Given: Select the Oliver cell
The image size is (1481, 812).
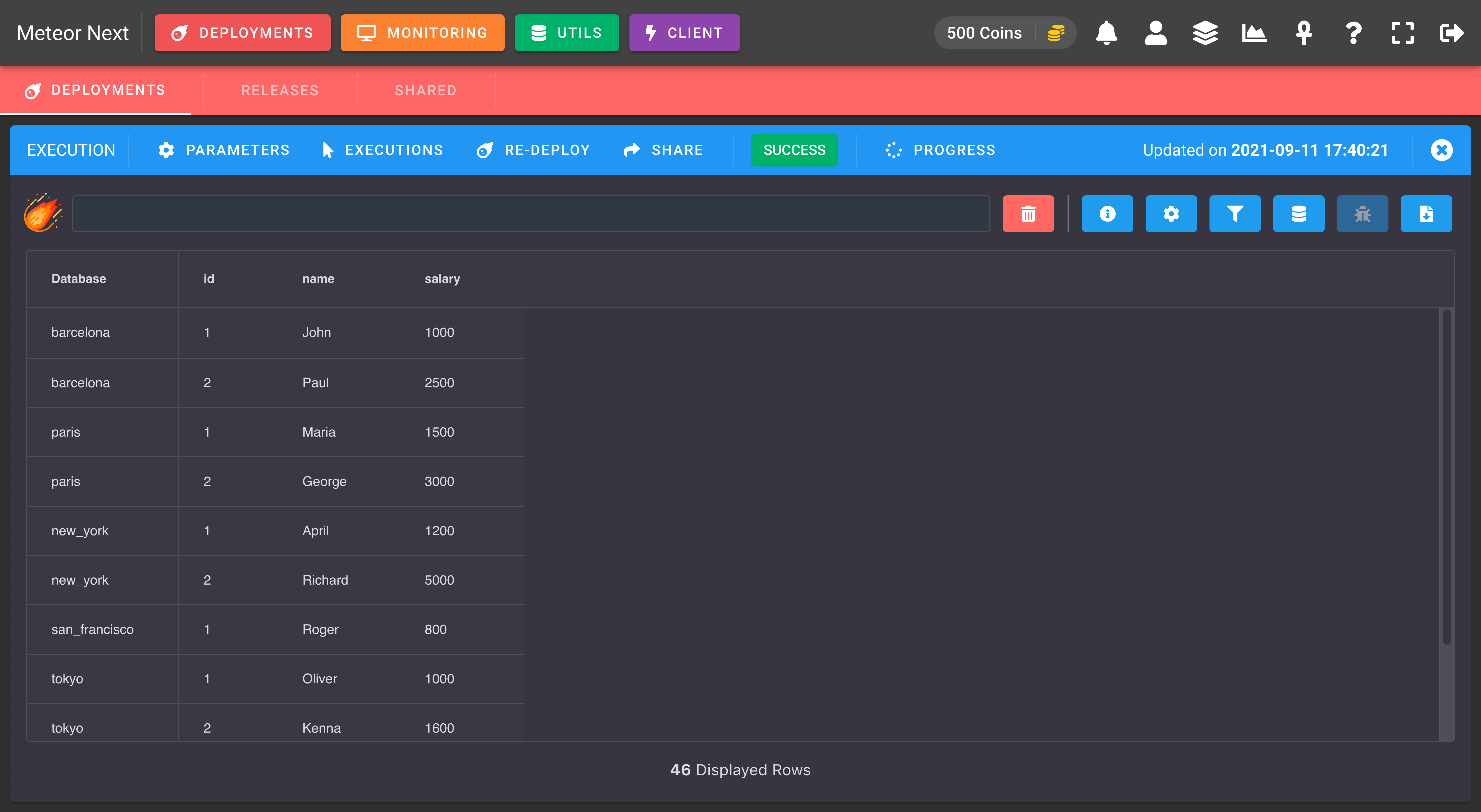Looking at the screenshot, I should pos(320,679).
